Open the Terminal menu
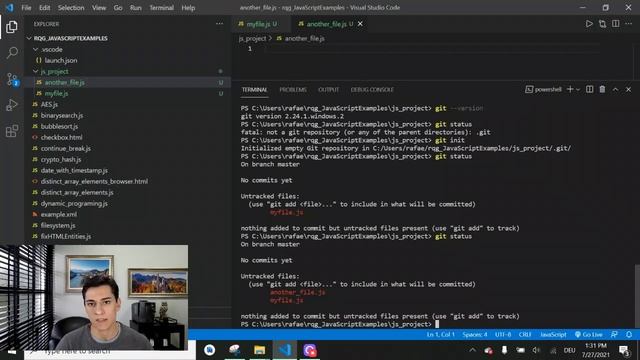640x360 pixels. (162, 7)
